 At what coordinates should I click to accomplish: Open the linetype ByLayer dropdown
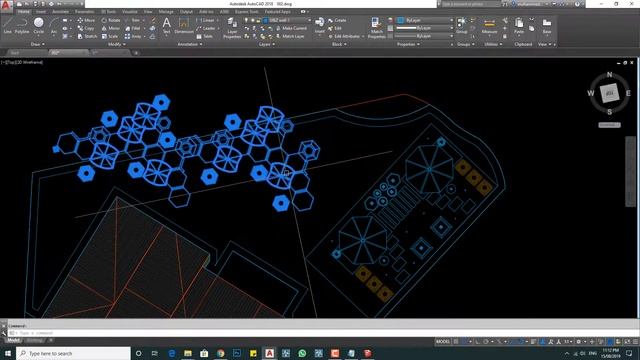tap(425, 36)
